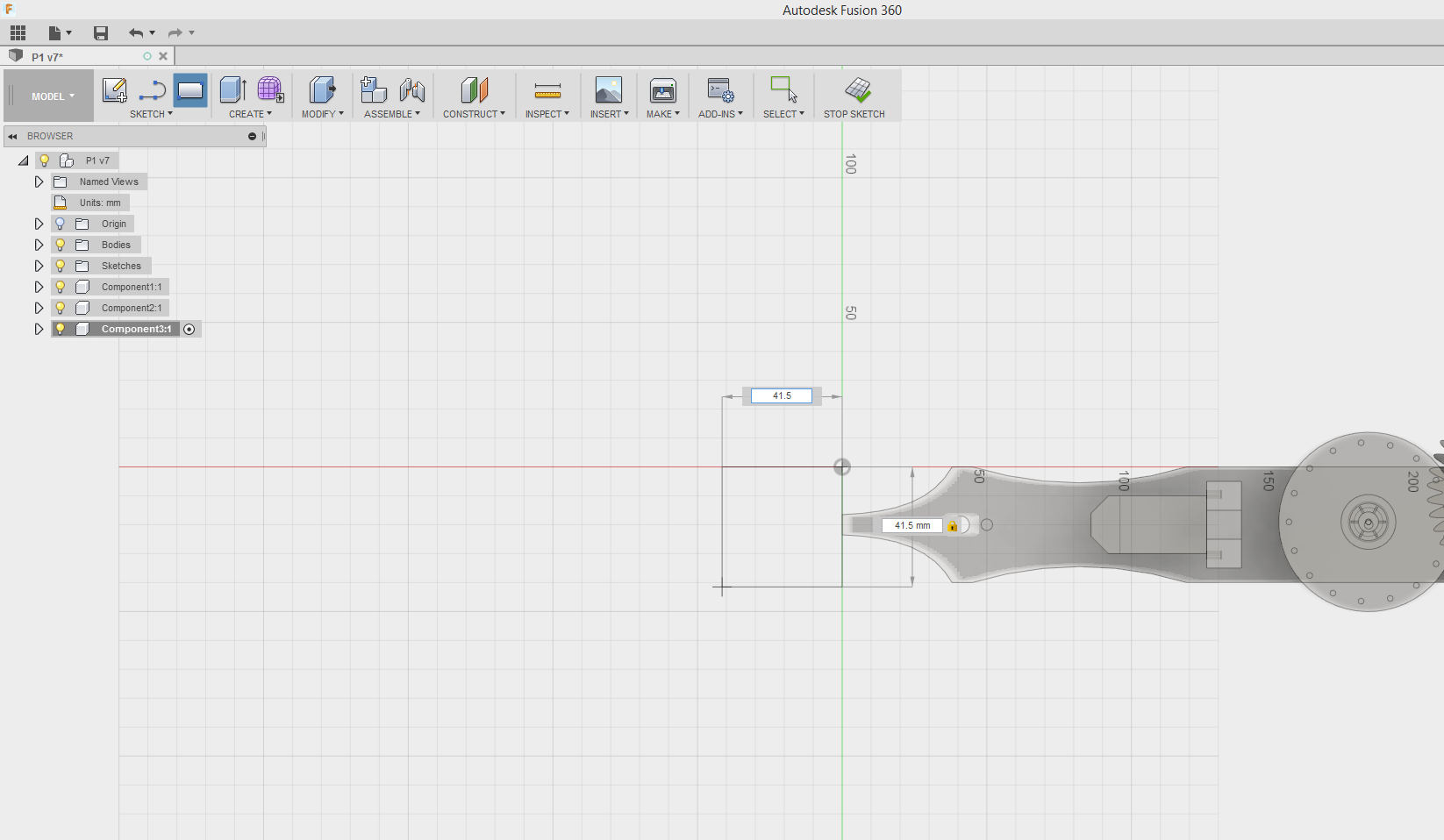The image size is (1444, 840).
Task: Click the 3D Print make icon
Action: pos(663,89)
